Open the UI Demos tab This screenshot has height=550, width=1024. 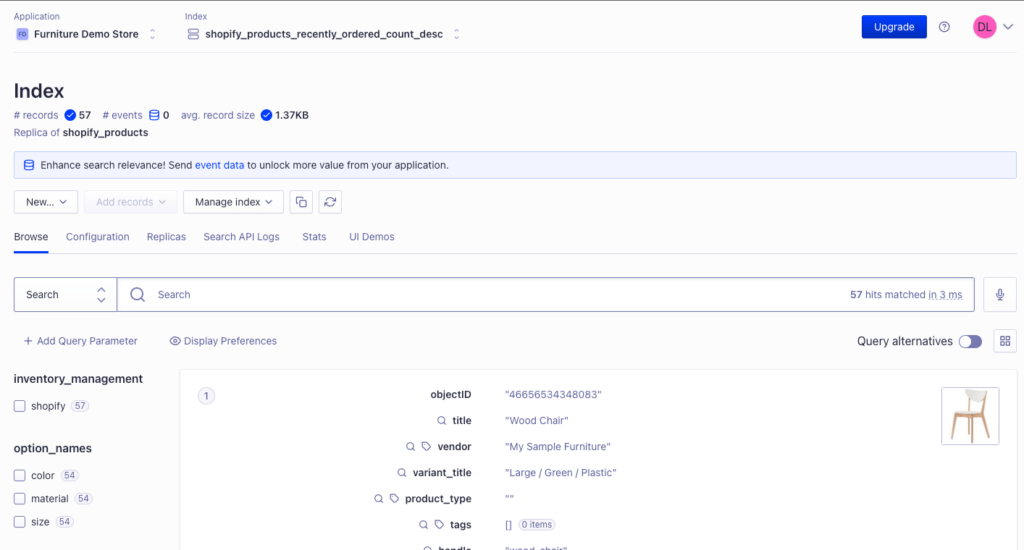click(x=372, y=237)
